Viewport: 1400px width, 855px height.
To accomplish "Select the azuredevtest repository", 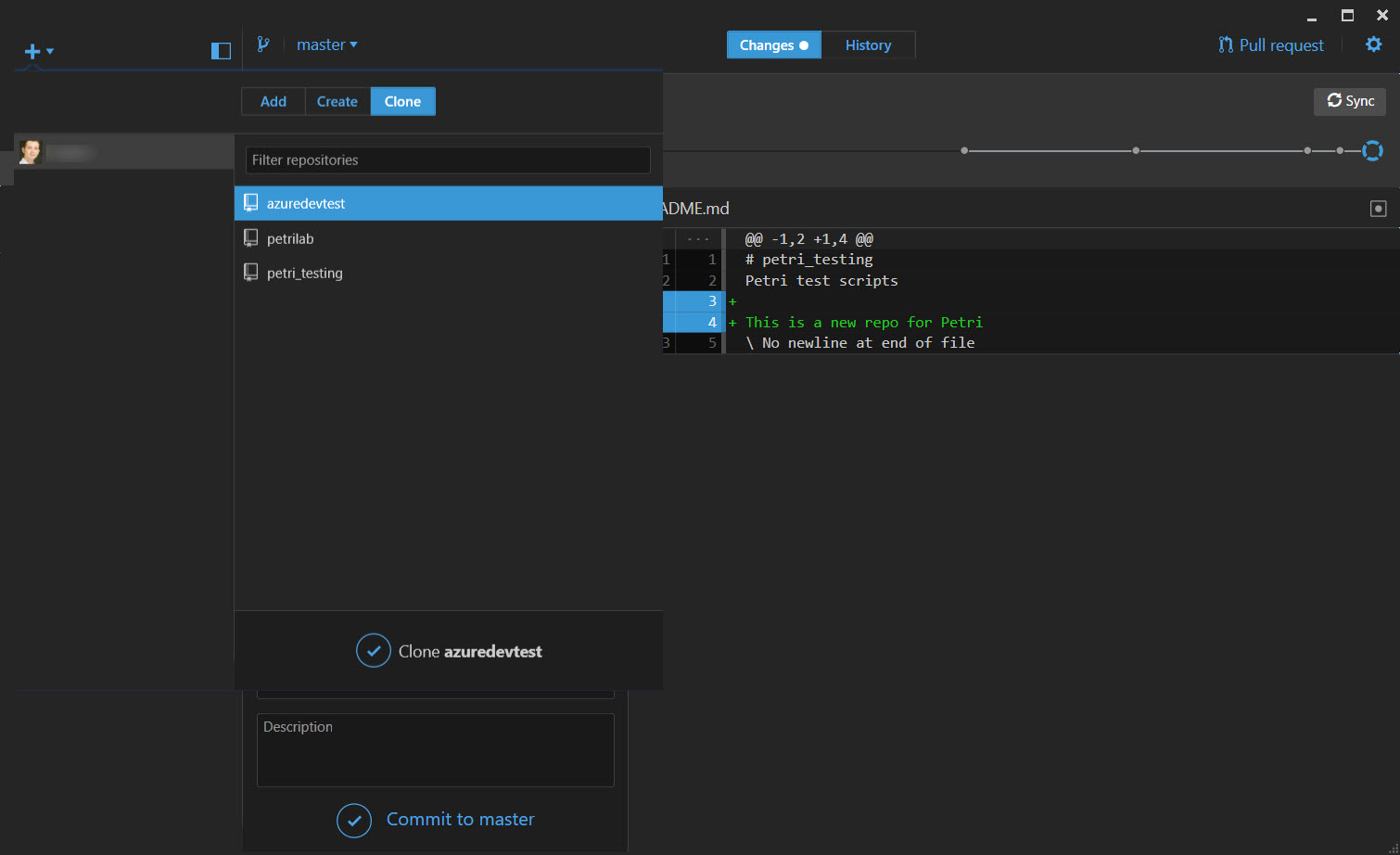I will tap(449, 203).
